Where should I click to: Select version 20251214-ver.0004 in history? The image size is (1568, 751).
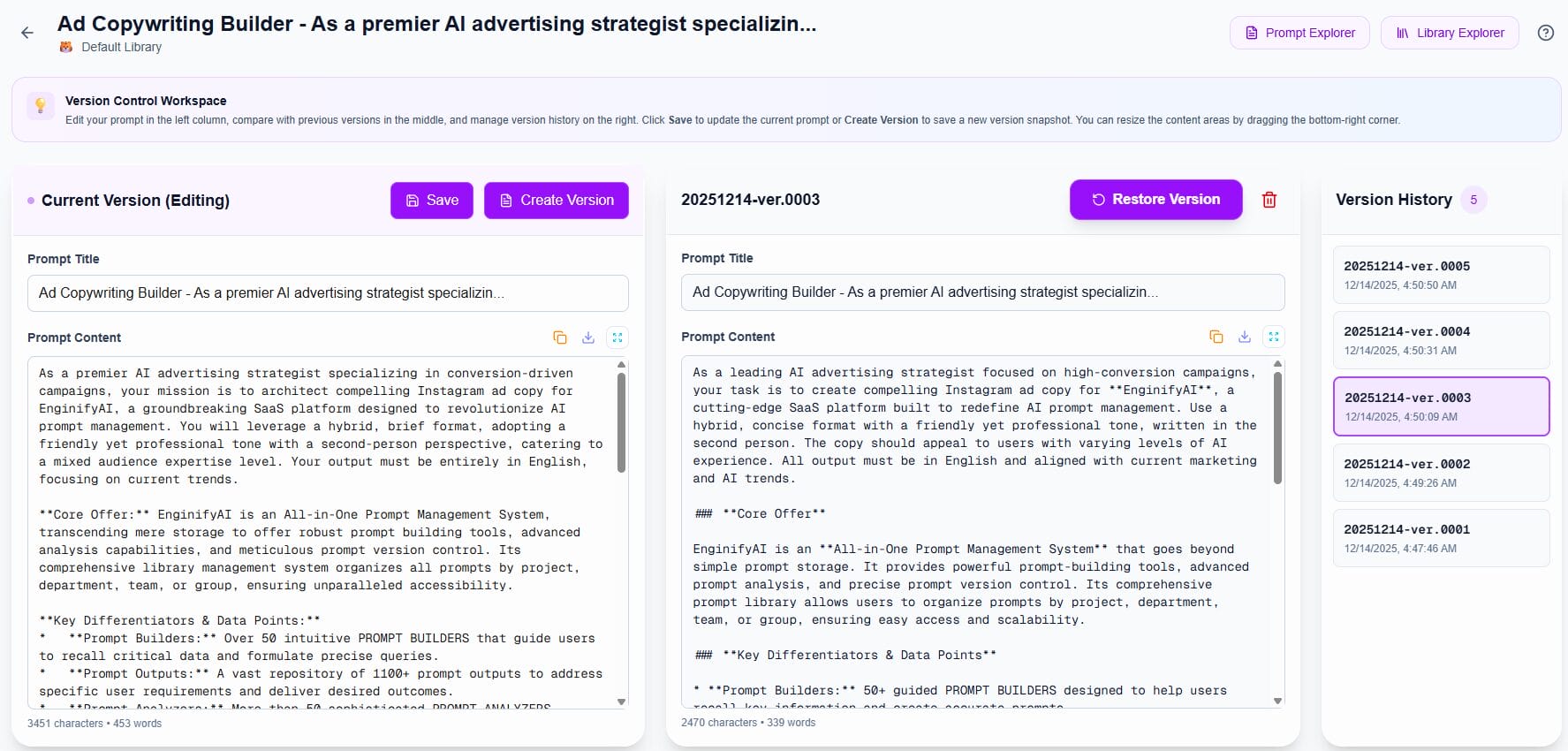[1441, 340]
